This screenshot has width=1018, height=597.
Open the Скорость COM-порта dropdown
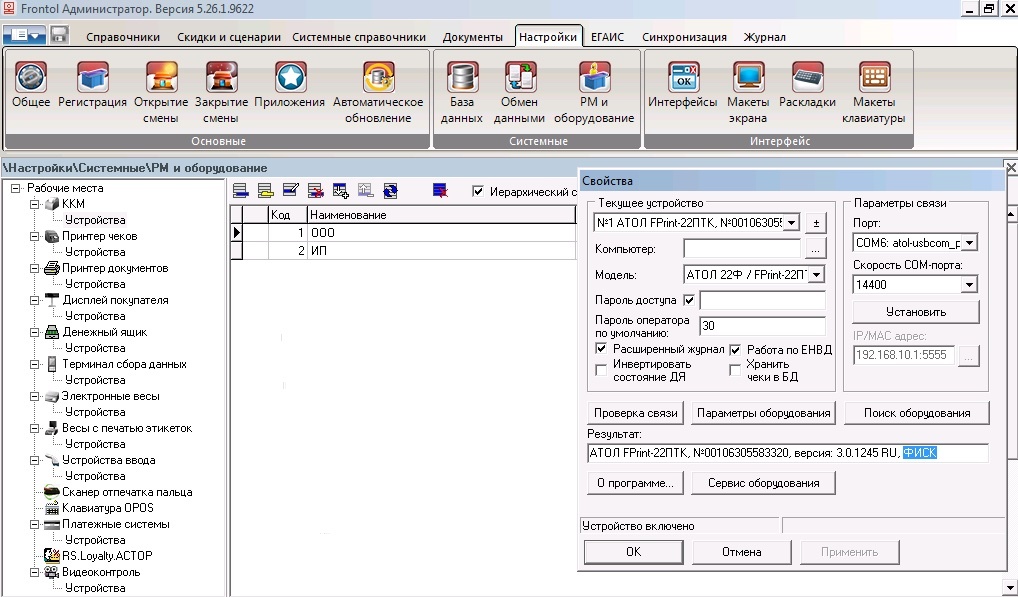pos(969,285)
